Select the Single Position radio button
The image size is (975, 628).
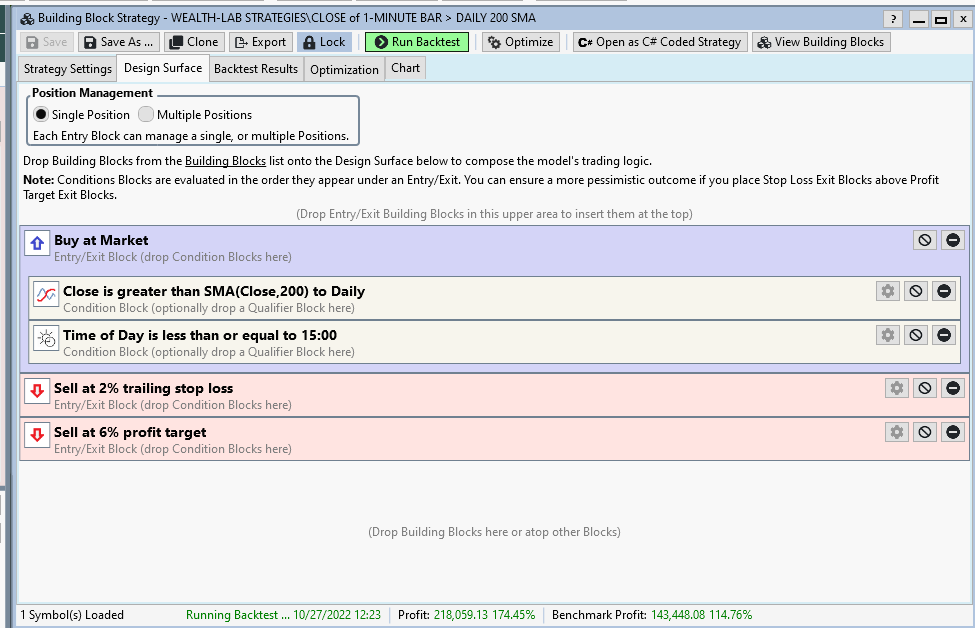(x=41, y=115)
